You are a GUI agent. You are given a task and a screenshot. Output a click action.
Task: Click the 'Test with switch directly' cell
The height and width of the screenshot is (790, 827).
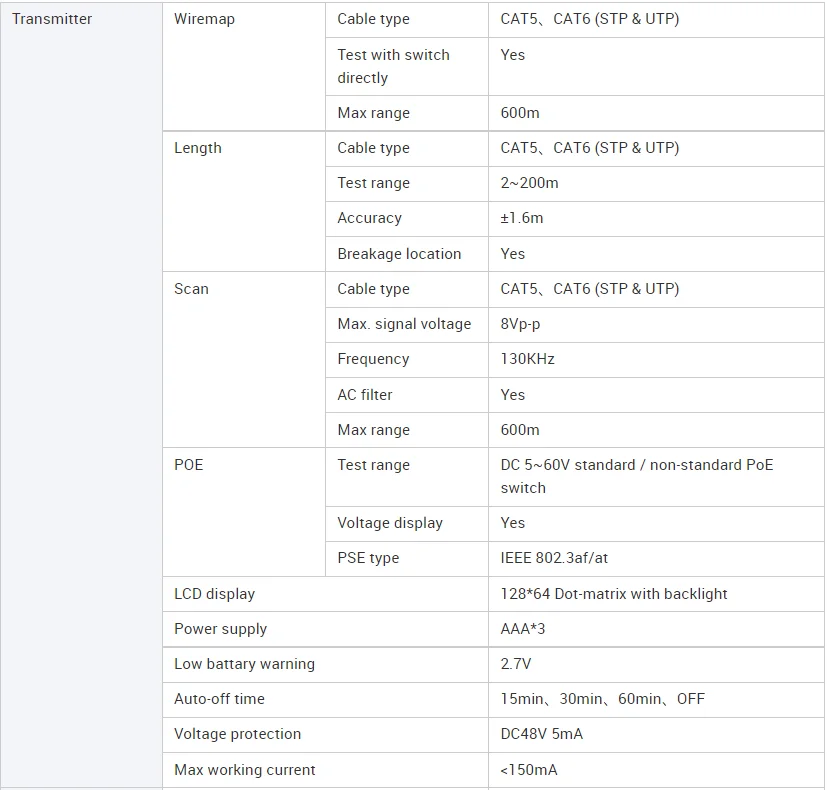click(x=393, y=66)
